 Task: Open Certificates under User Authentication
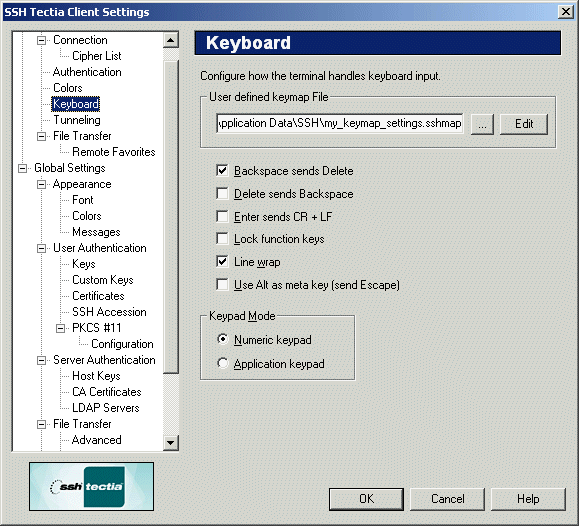pos(98,296)
